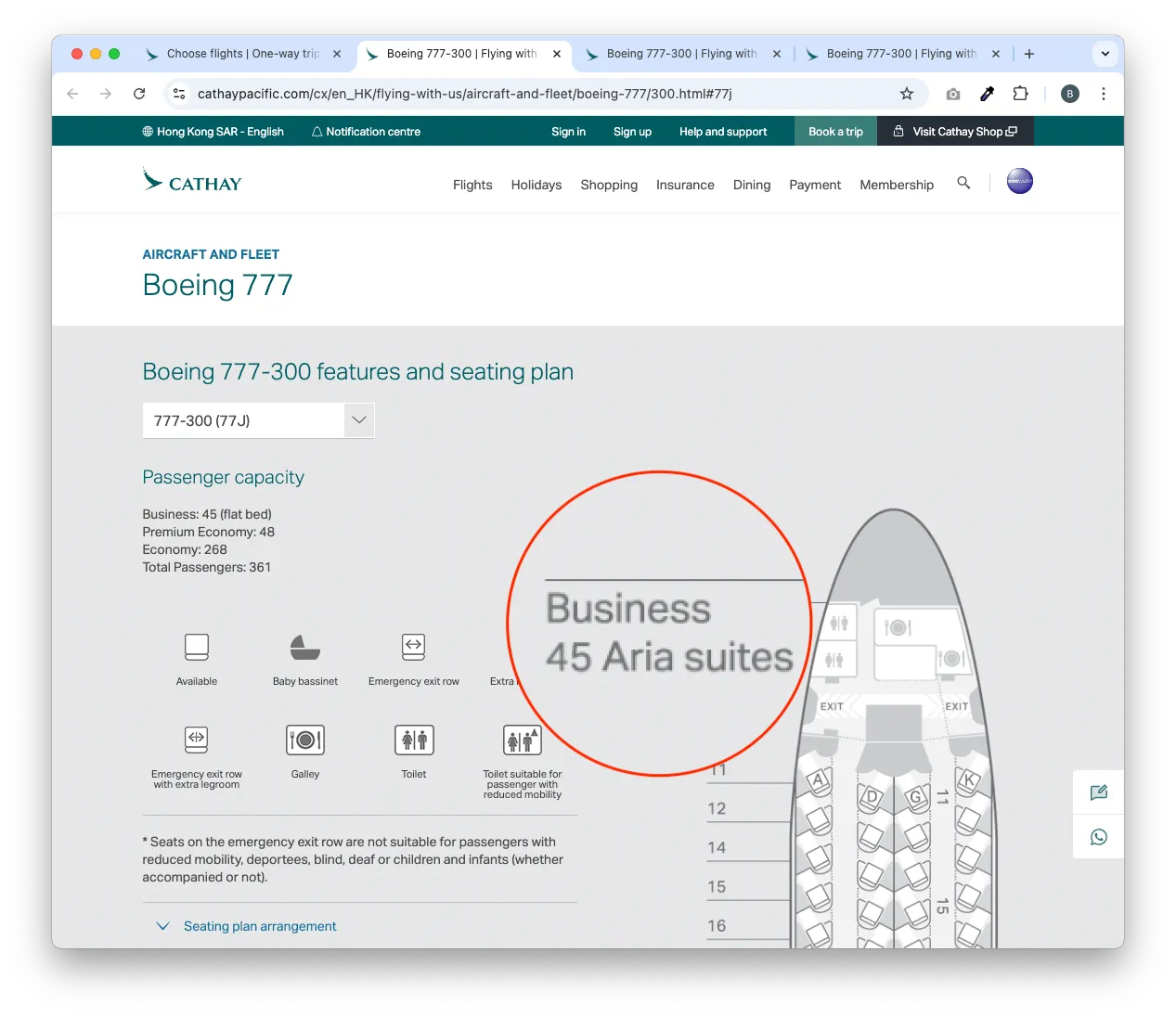Reload the page with the refresh icon

click(x=139, y=94)
